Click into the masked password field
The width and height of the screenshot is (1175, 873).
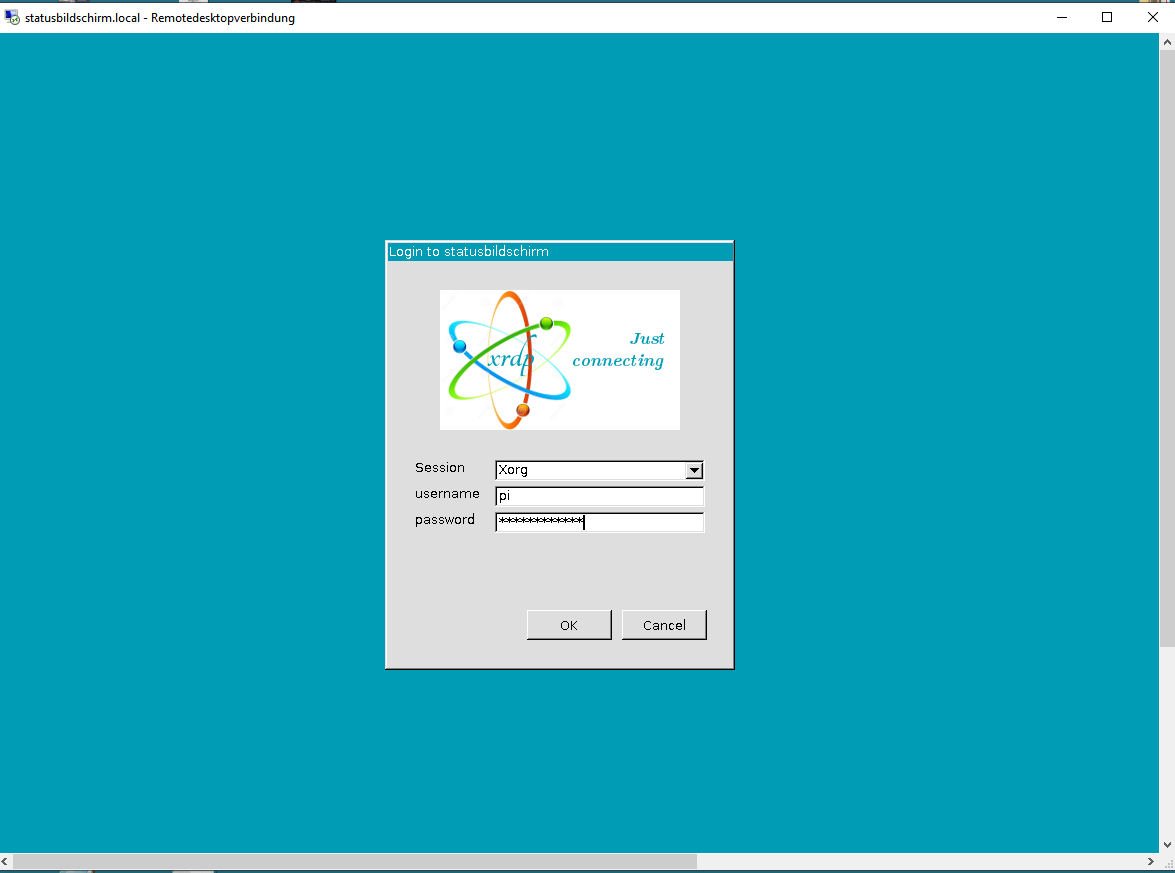coord(599,522)
